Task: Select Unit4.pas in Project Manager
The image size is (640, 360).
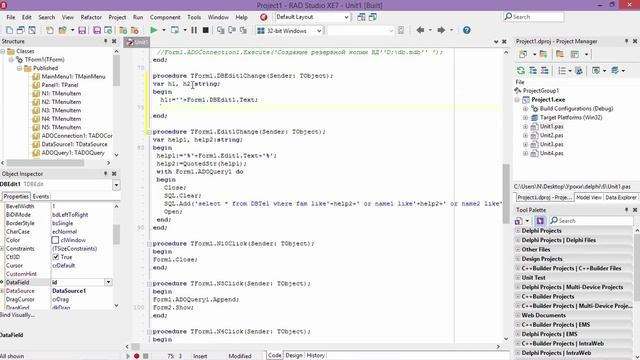Action: (x=551, y=153)
